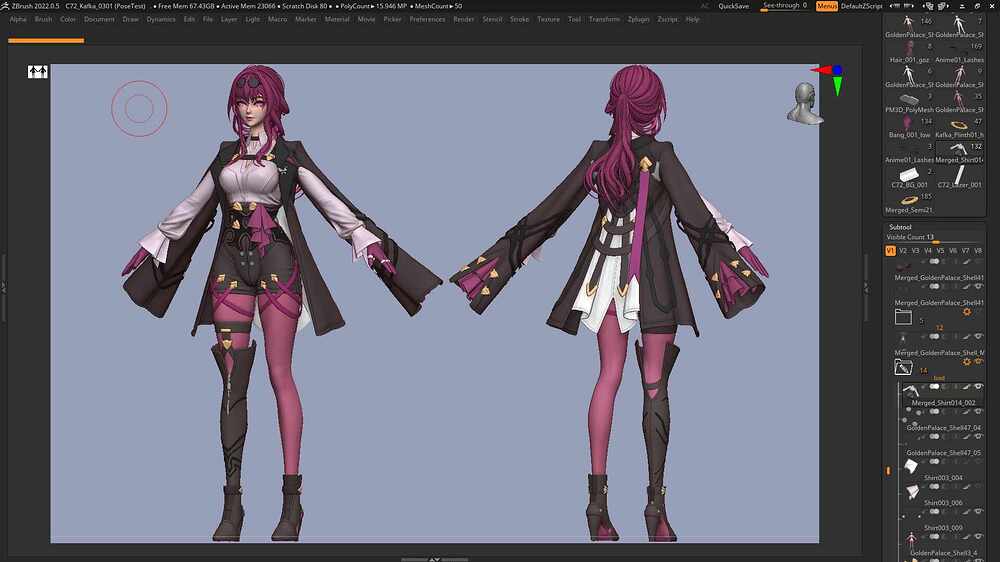Click the symmetry icon at canvas top-left
Image resolution: width=1000 pixels, height=562 pixels.
(38, 72)
